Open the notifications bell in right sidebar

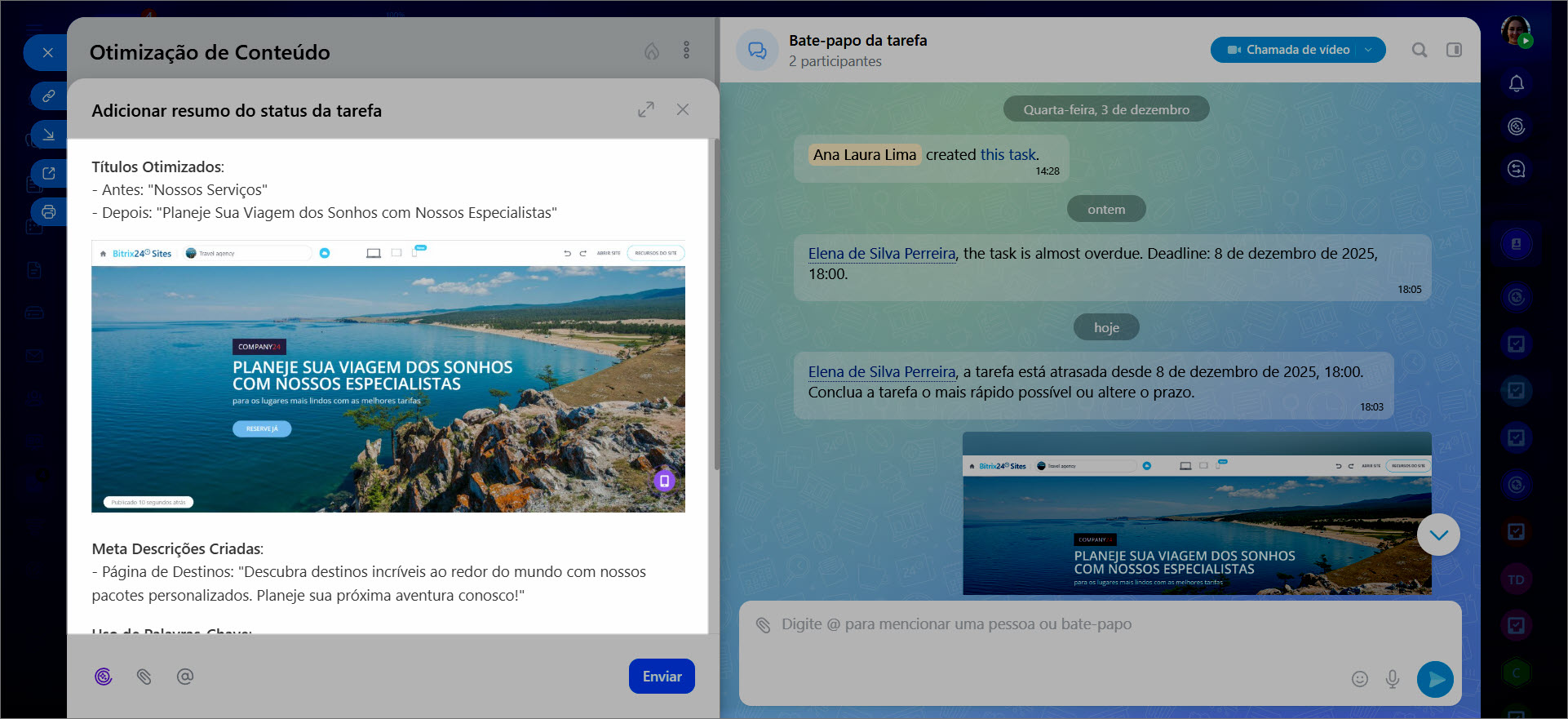pos(1516,84)
